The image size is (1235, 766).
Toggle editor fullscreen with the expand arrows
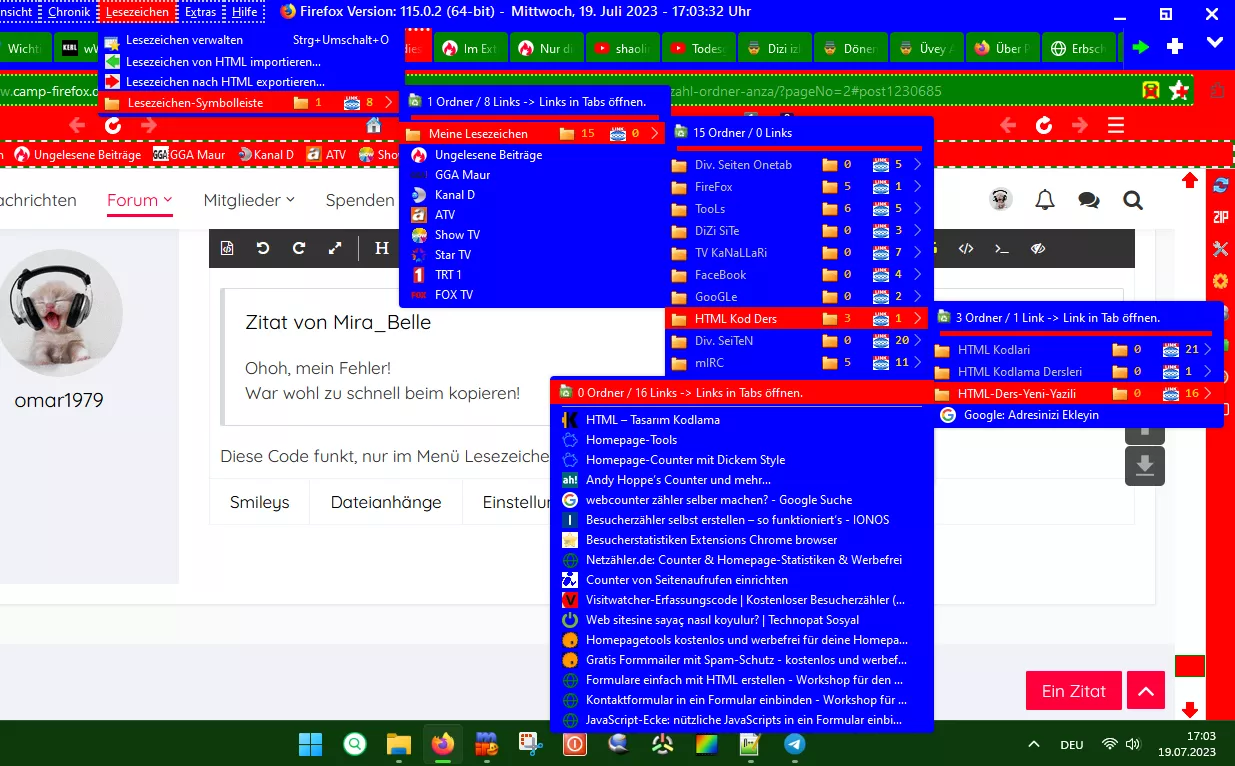[x=335, y=248]
